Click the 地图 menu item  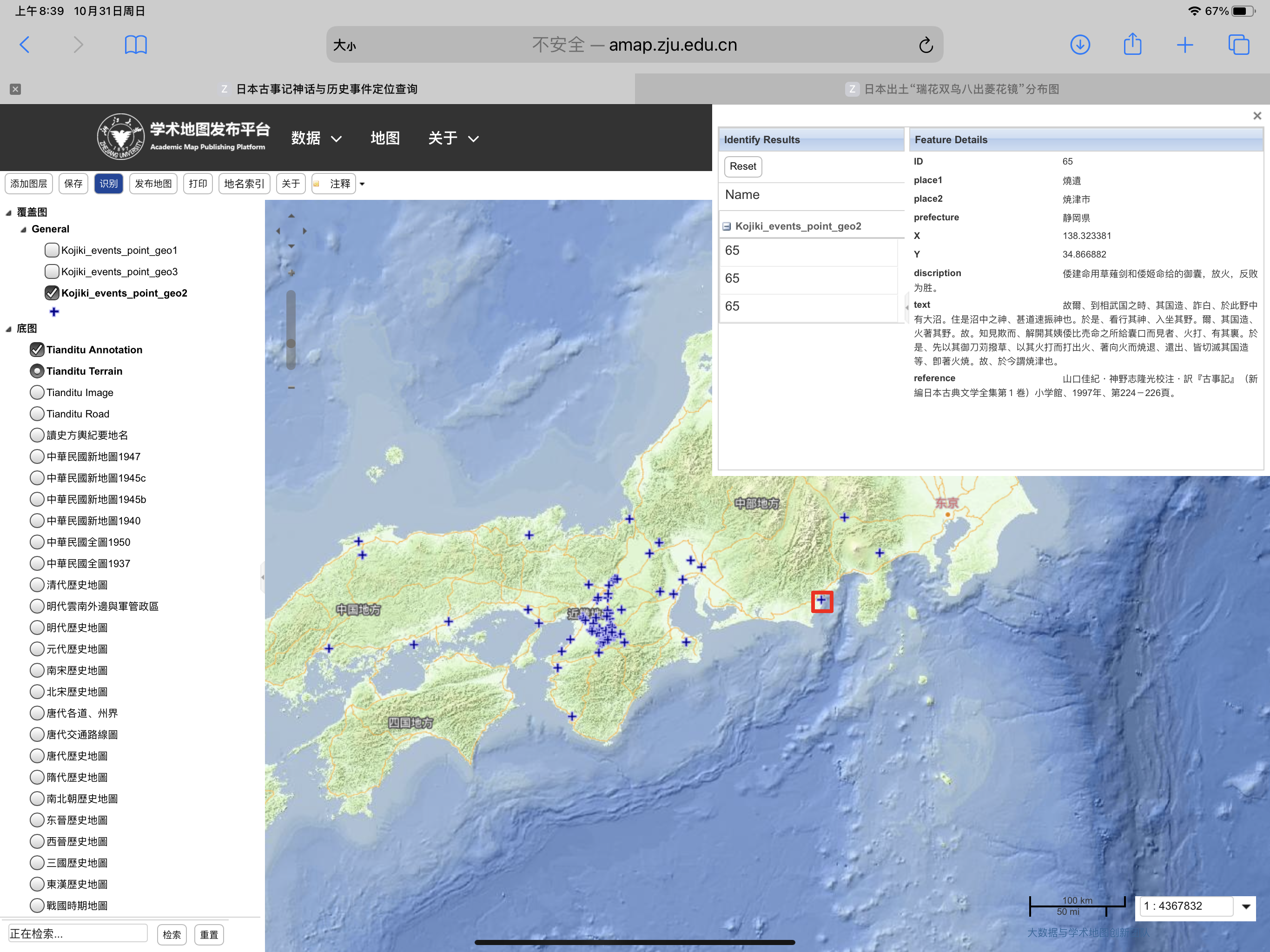pos(385,139)
